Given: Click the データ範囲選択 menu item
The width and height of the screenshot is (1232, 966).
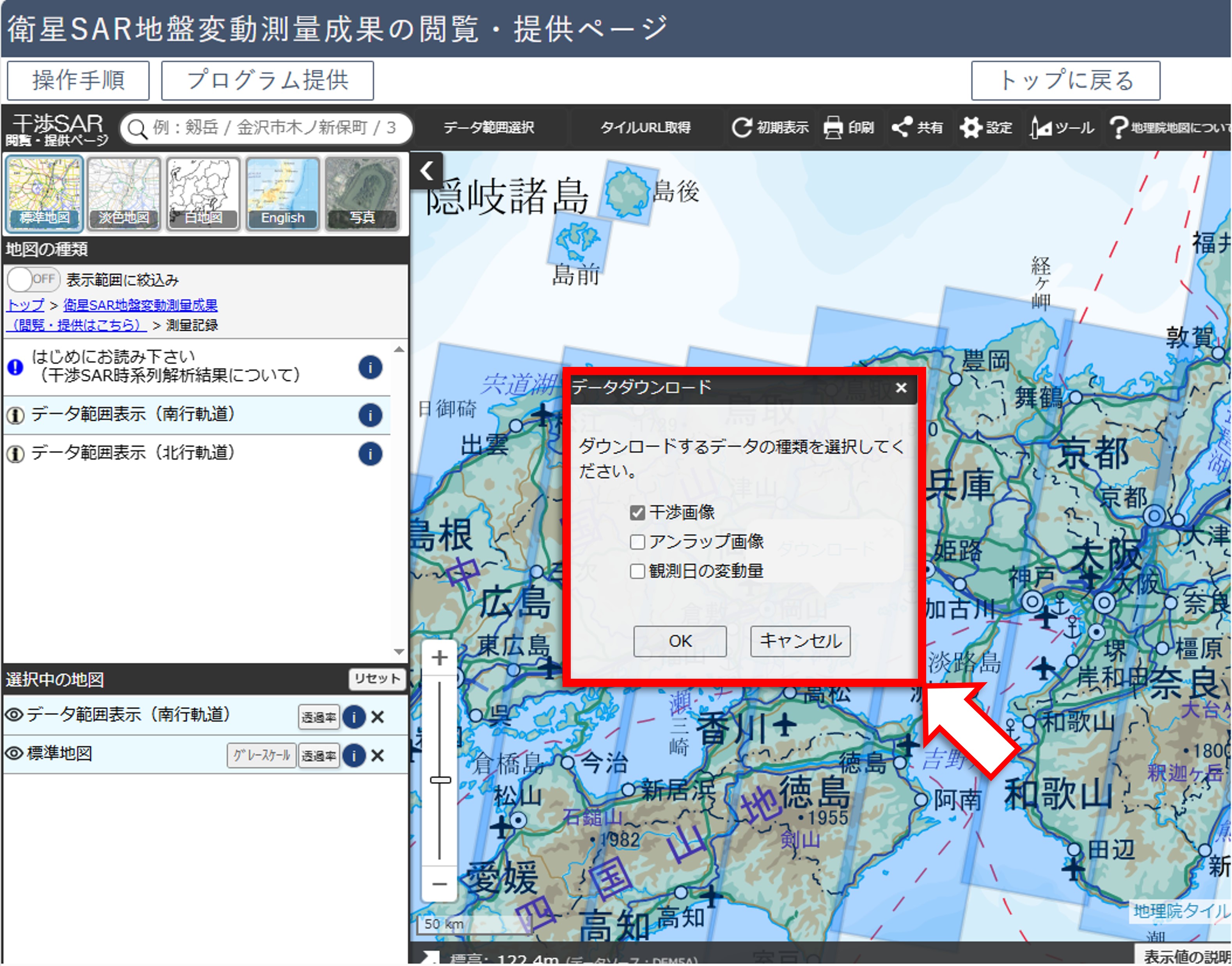Looking at the screenshot, I should 488,128.
